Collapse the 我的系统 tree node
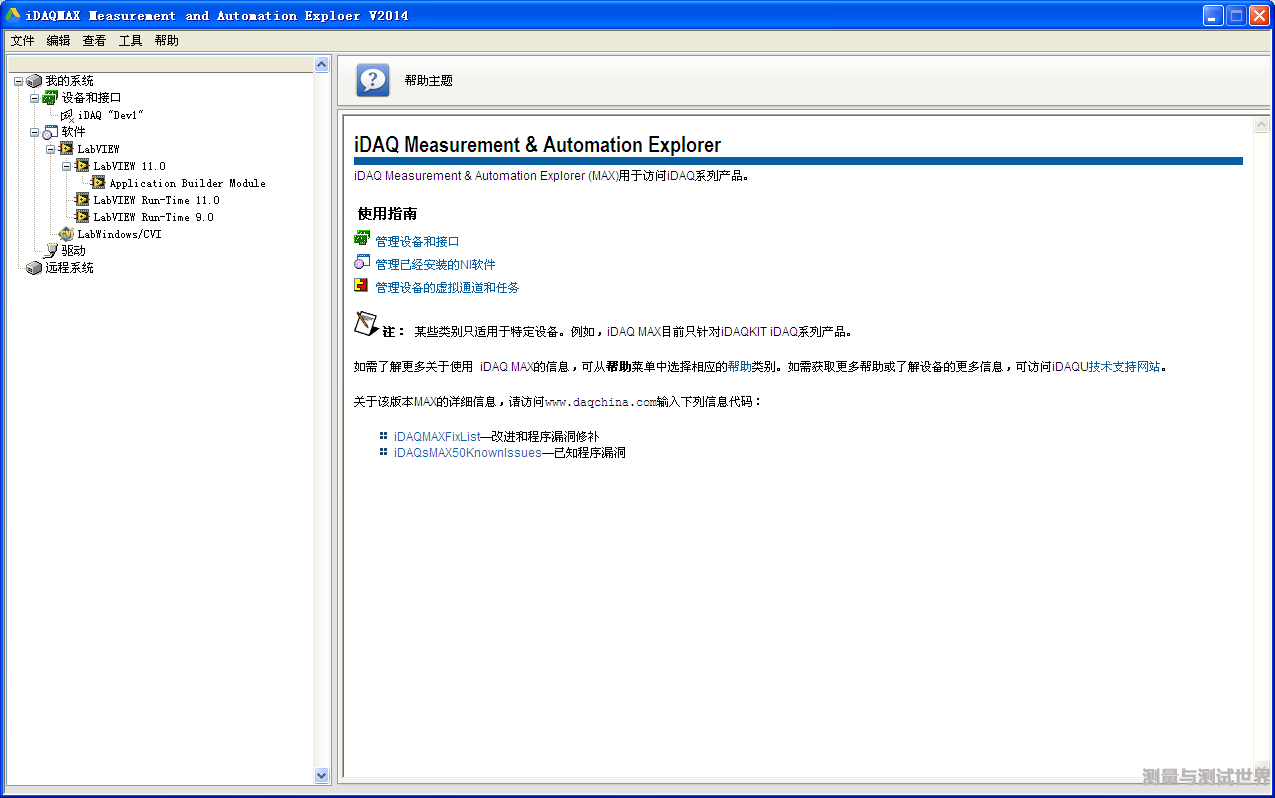1275x798 pixels. [18, 81]
